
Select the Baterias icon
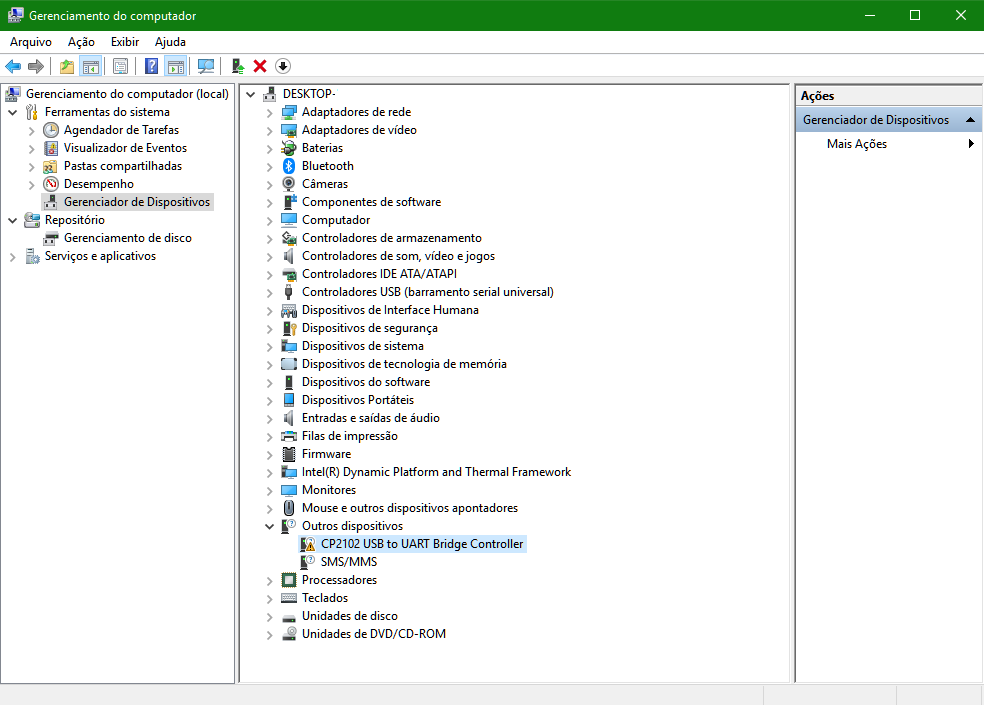click(x=289, y=148)
